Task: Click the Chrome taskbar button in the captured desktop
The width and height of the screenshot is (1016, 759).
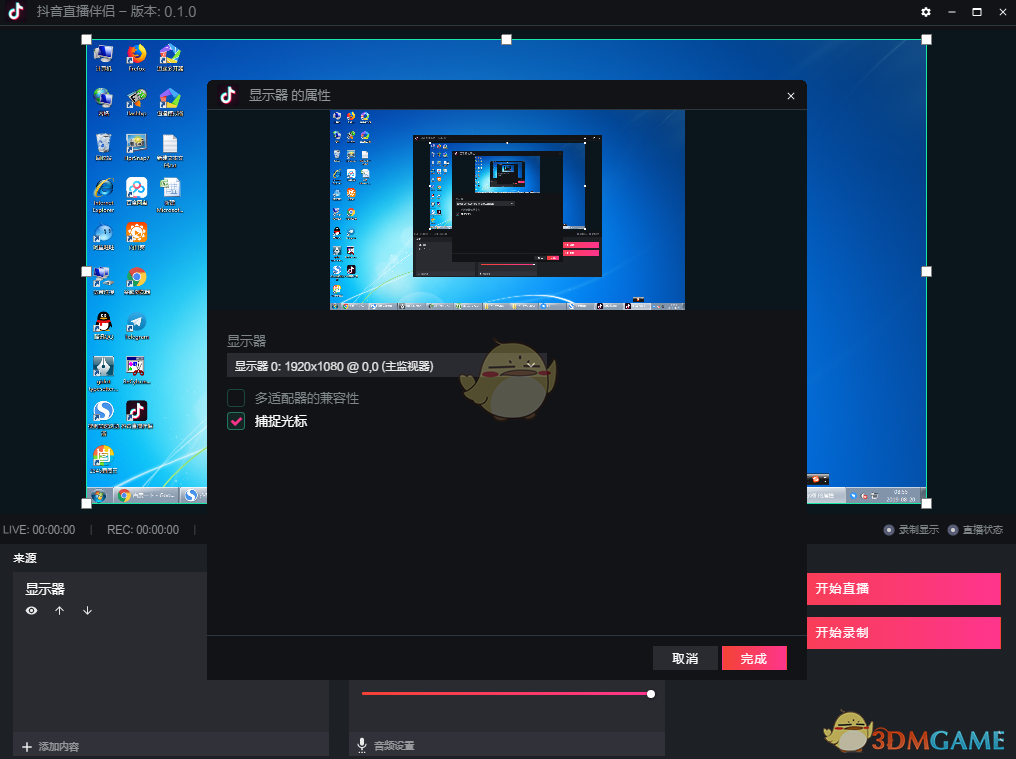Action: coord(146,496)
